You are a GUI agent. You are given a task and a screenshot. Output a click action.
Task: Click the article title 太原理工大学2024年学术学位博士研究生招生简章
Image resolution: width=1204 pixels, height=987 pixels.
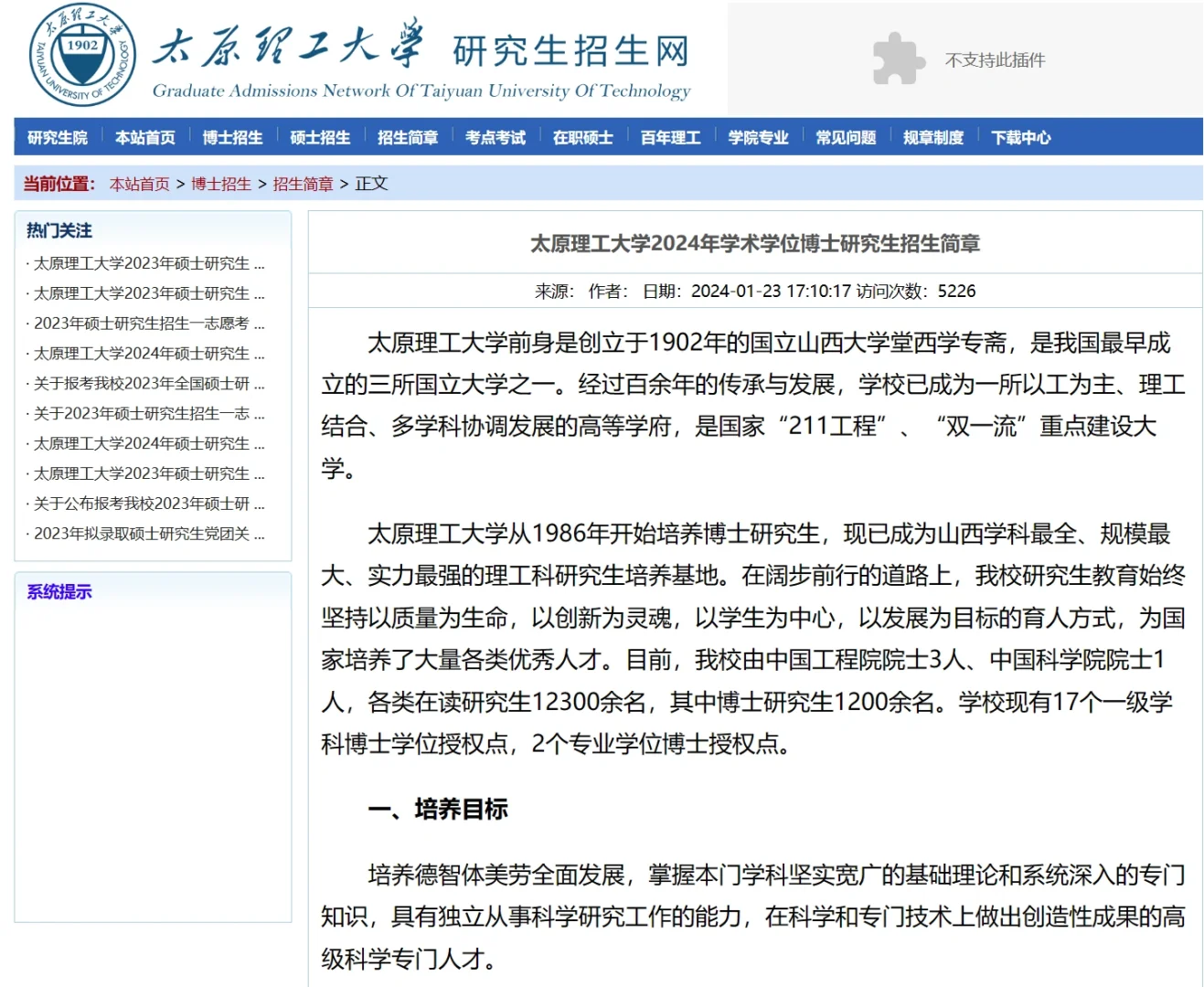(755, 244)
